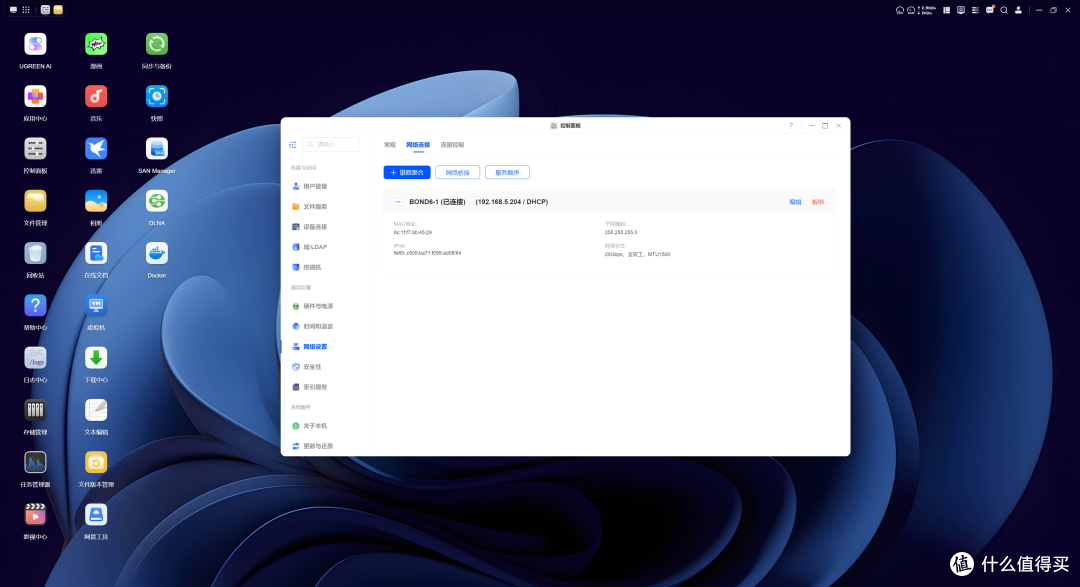Screen dimensions: 1080x587
Task: Open the 控制面板 desktop icon
Action: click(35, 149)
